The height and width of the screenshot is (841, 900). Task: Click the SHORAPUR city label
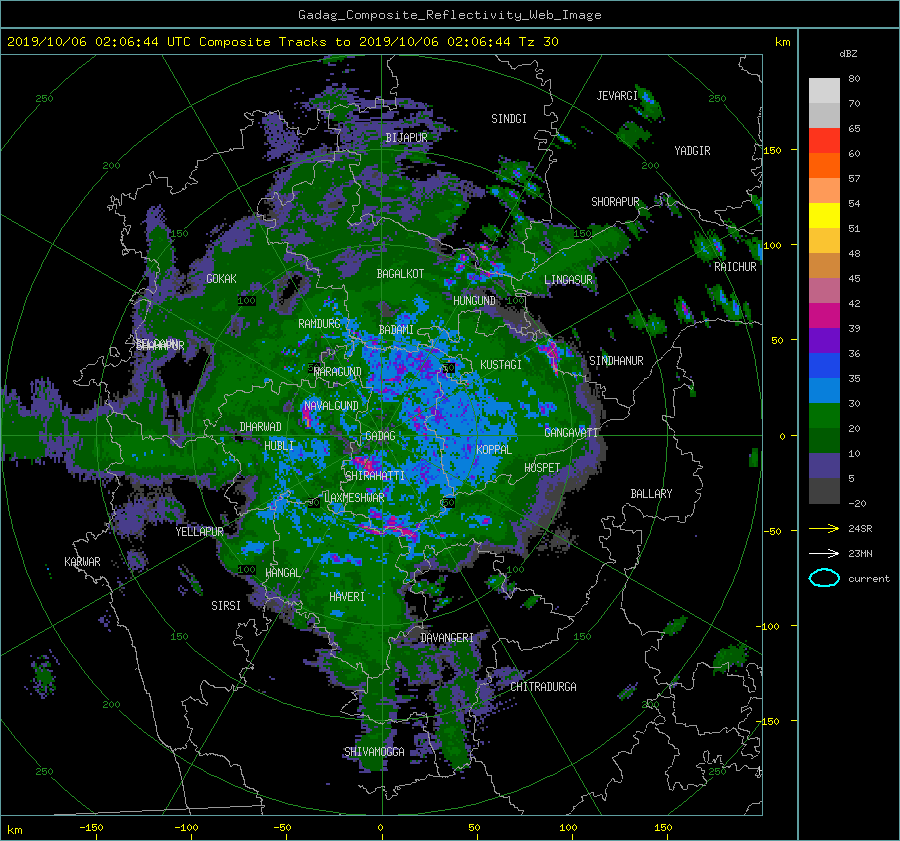615,202
